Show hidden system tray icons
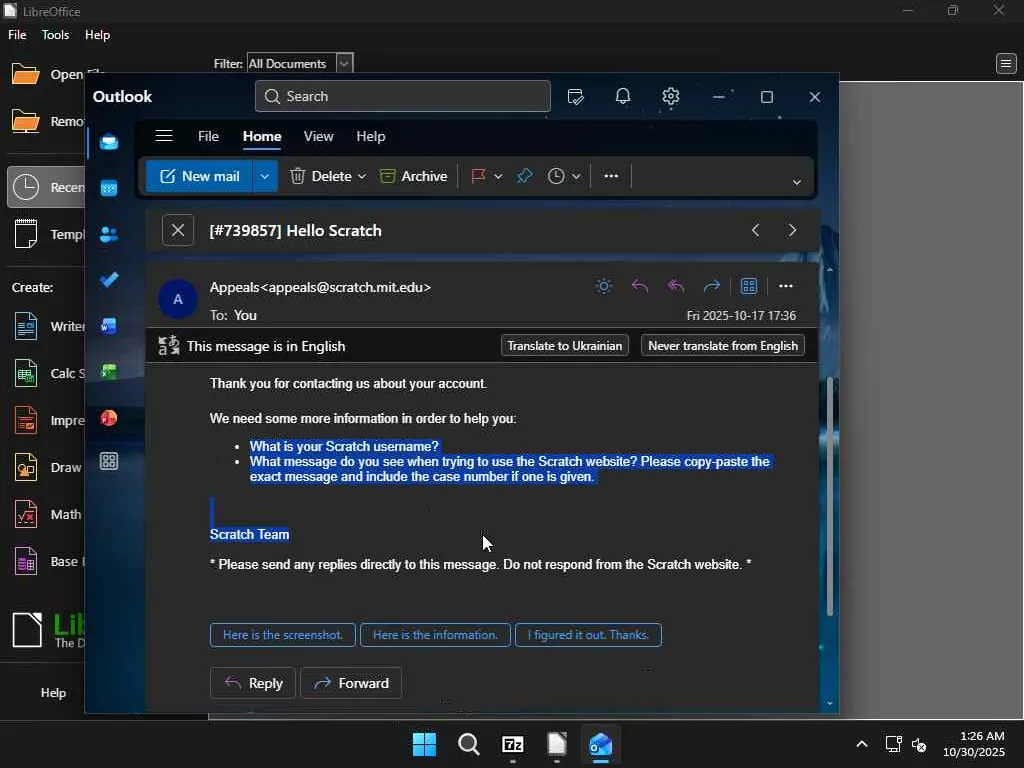Image resolution: width=1024 pixels, height=768 pixels. (862, 744)
